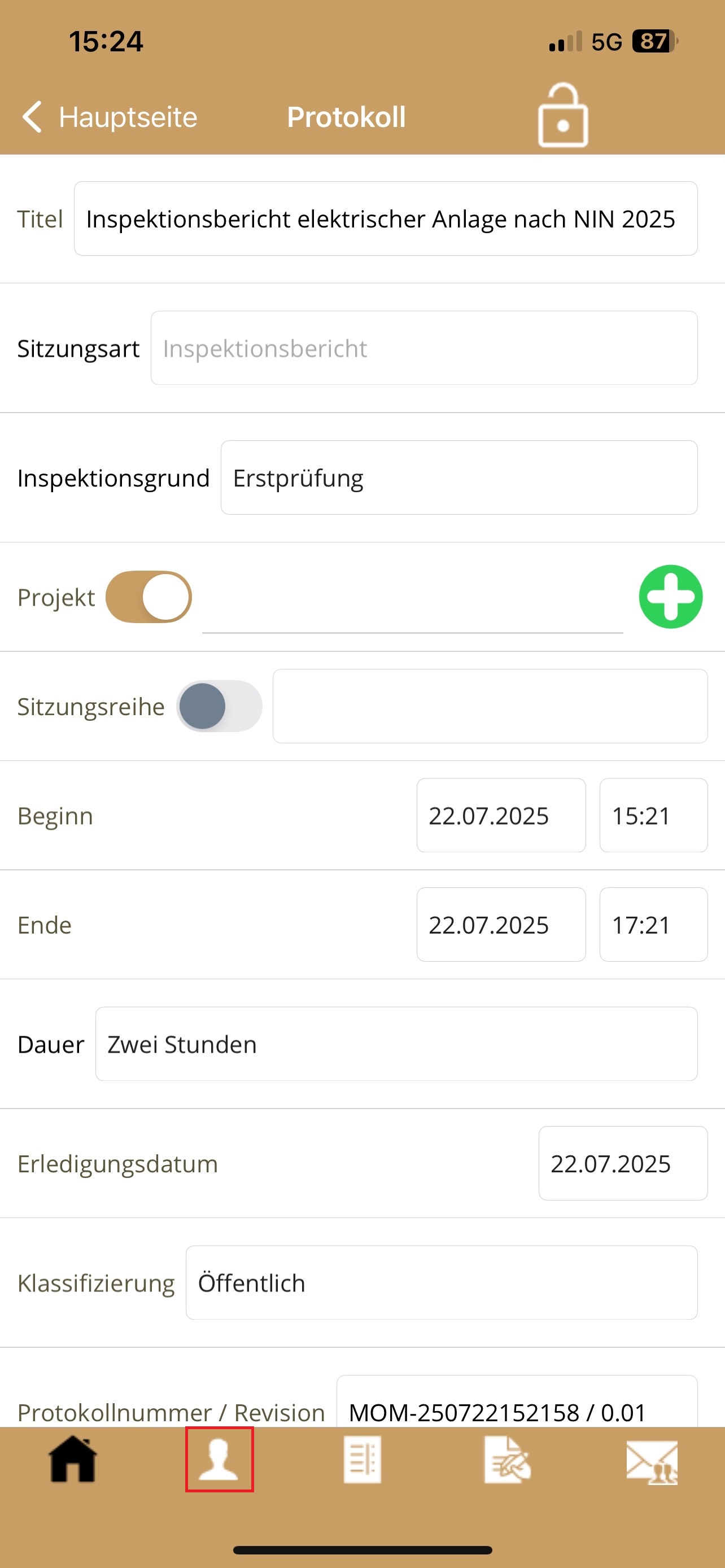Image resolution: width=725 pixels, height=1568 pixels.
Task: Click the Titel text field
Action: coord(385,218)
